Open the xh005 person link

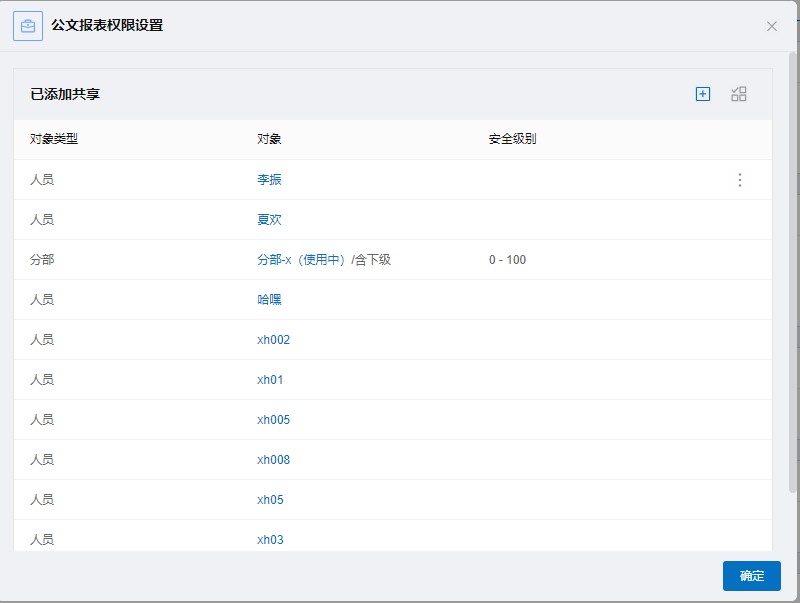point(273,420)
